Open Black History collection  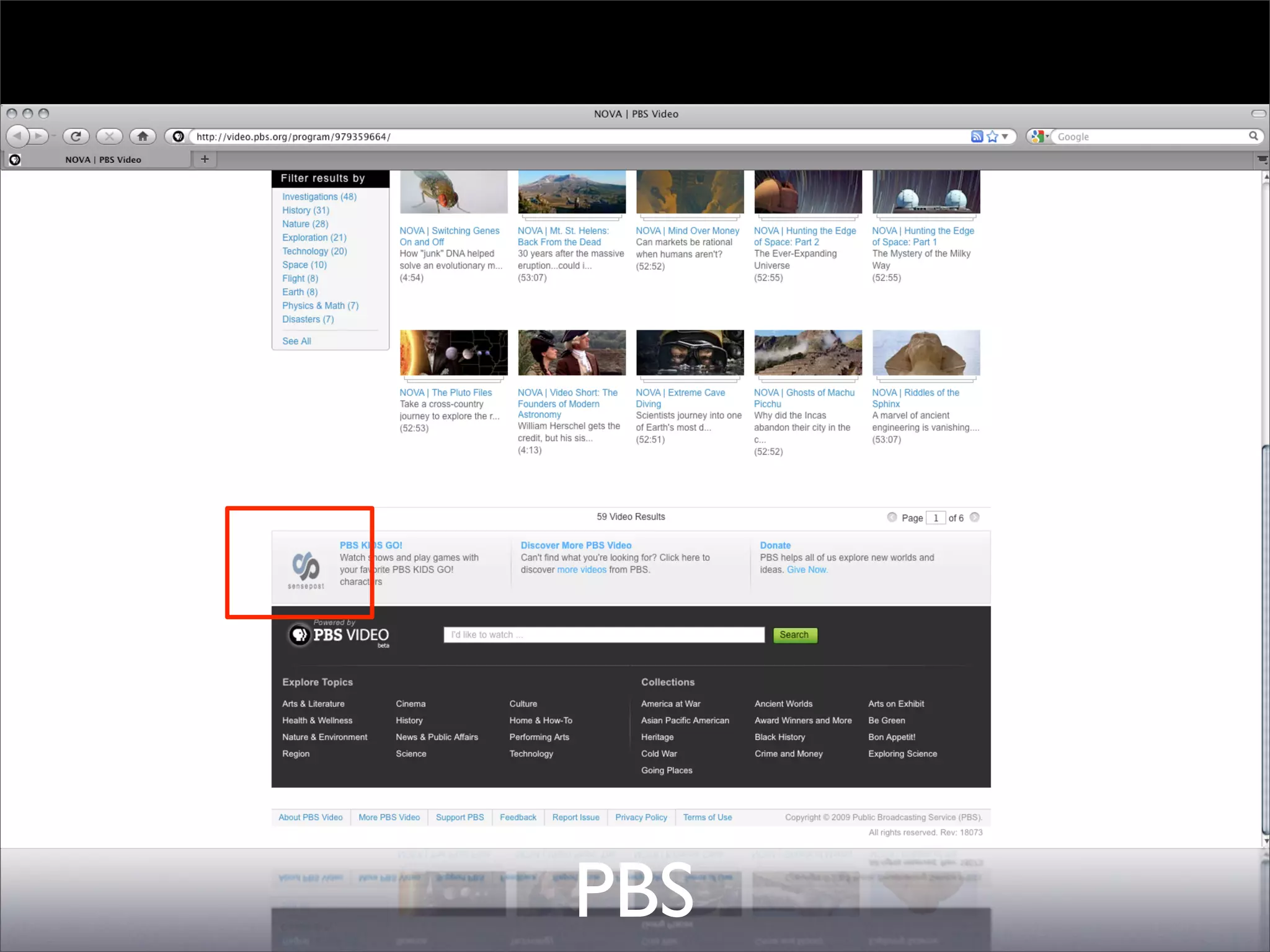[780, 737]
